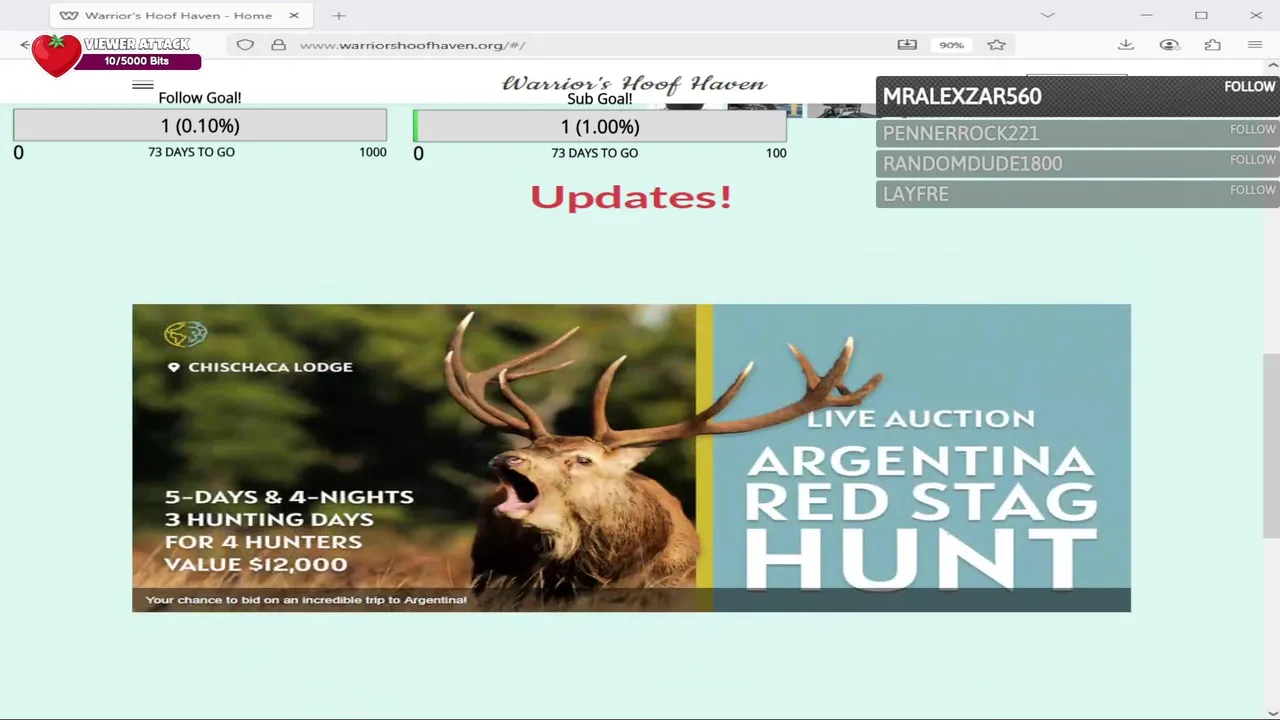Image resolution: width=1280 pixels, height=720 pixels.
Task: Click the Warrior's Hoof Haven site logo
Action: coord(634,84)
